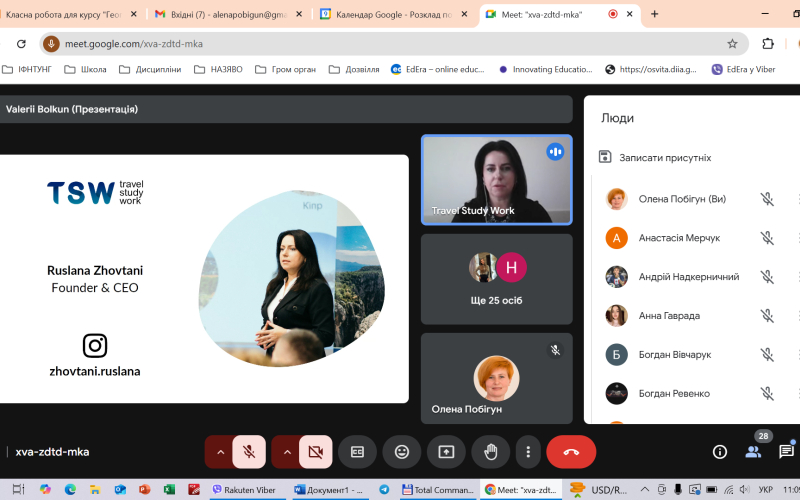Click muted mic icon for Анна Гаврада
Image resolution: width=800 pixels, height=500 pixels.
click(x=767, y=315)
